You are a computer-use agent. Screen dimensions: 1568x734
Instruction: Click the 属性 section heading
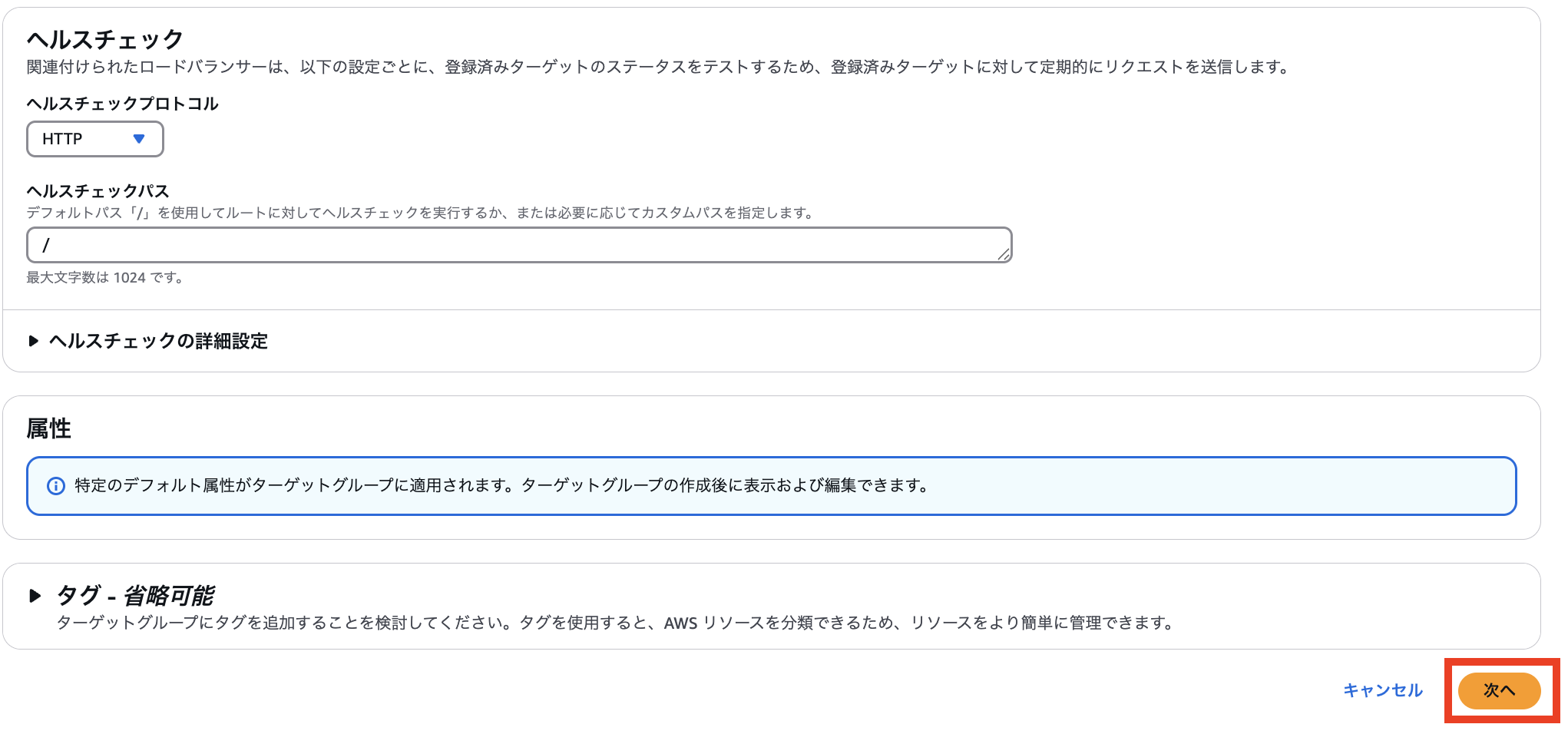click(x=49, y=429)
